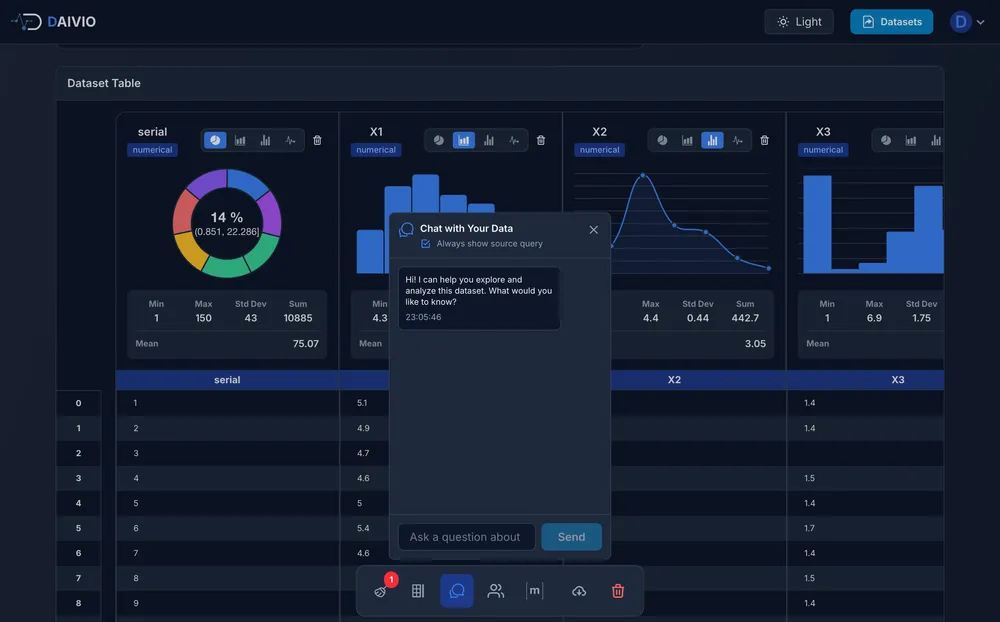Open notifications via the badge icon in toolbar
Image resolution: width=1000 pixels, height=622 pixels.
tap(380, 590)
